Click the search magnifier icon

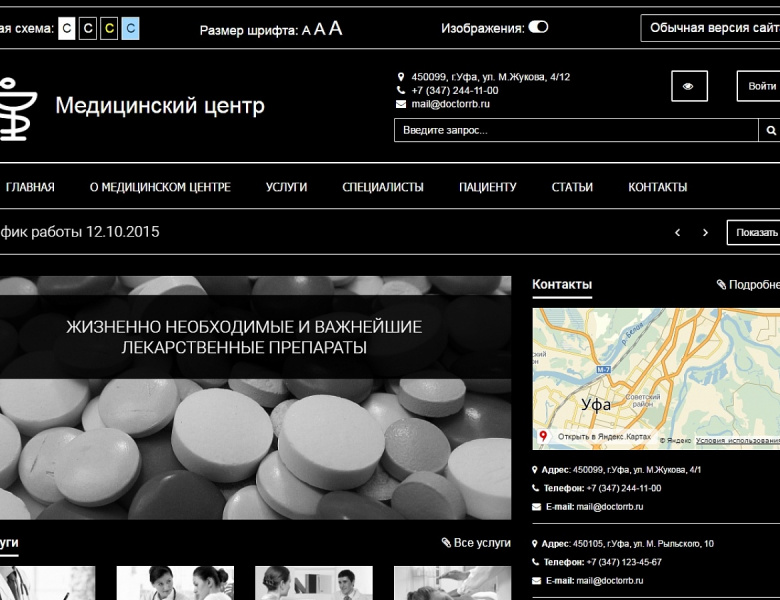pos(771,130)
